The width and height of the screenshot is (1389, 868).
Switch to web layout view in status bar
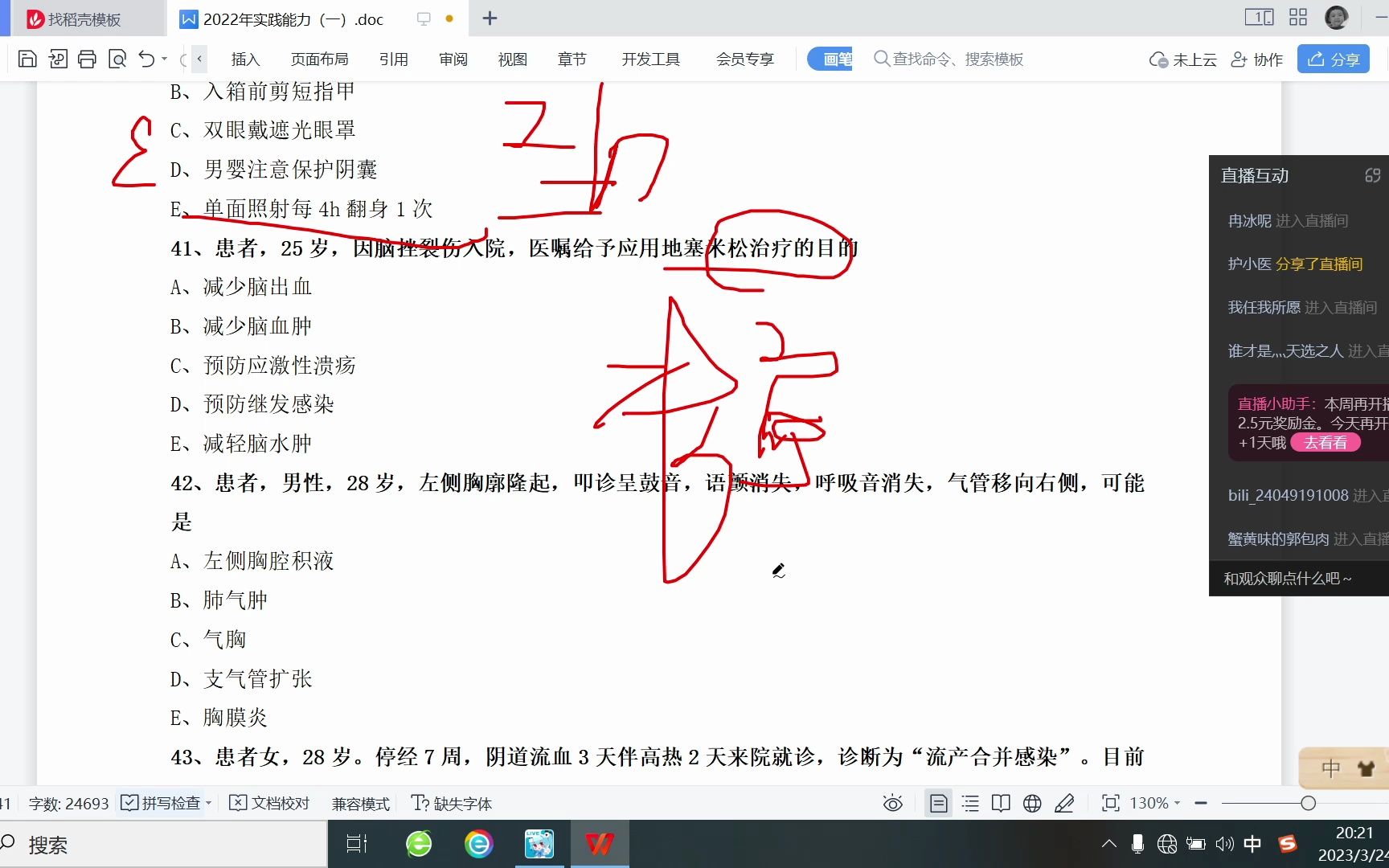click(x=1031, y=803)
